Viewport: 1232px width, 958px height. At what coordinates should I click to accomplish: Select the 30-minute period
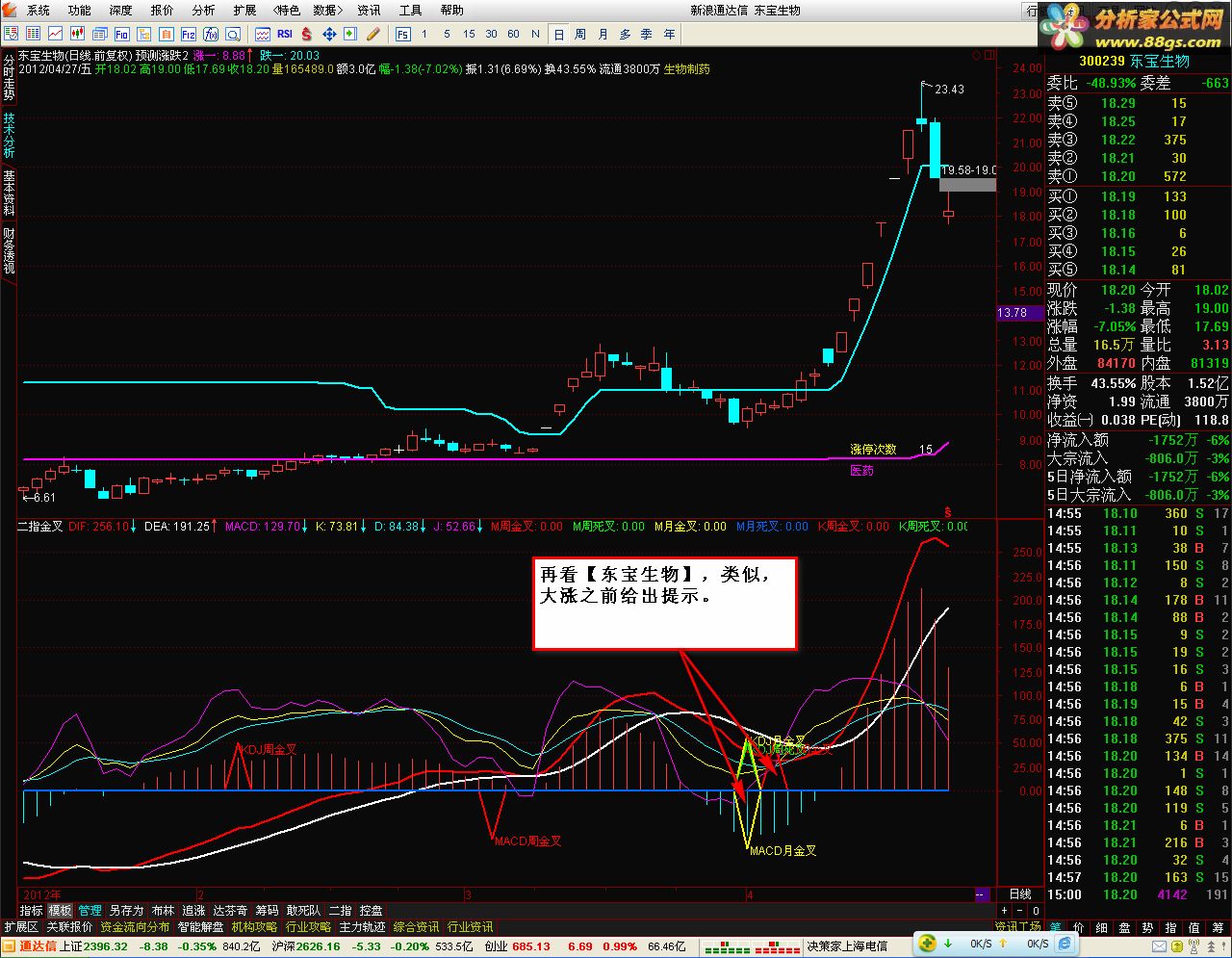pos(491,34)
